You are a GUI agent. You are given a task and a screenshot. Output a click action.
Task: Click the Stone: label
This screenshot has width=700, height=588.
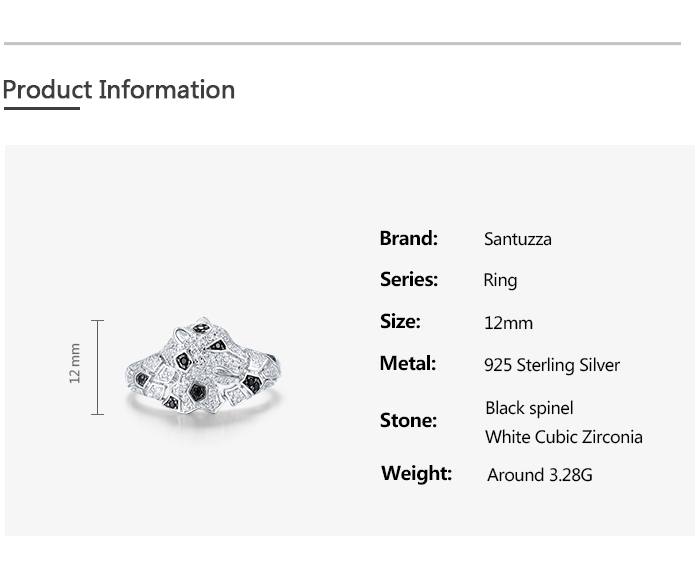[x=408, y=420]
